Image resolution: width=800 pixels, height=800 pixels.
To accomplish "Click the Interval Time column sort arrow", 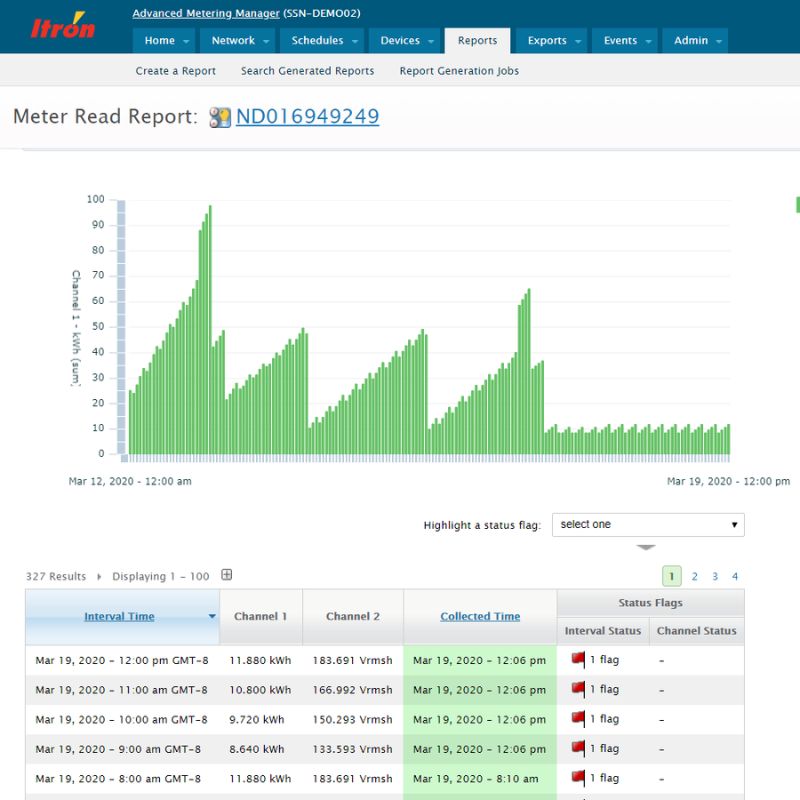I will click(210, 614).
